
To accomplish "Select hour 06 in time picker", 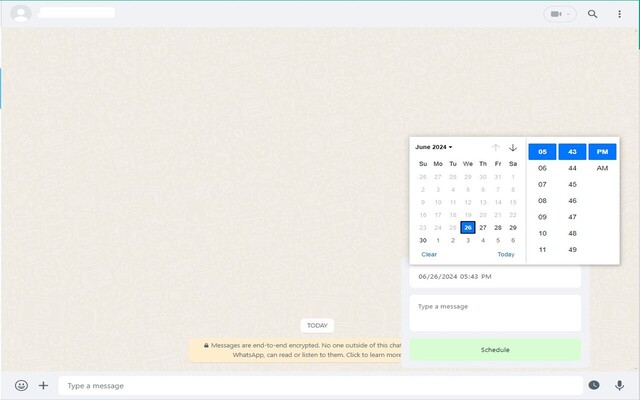I will coord(542,168).
